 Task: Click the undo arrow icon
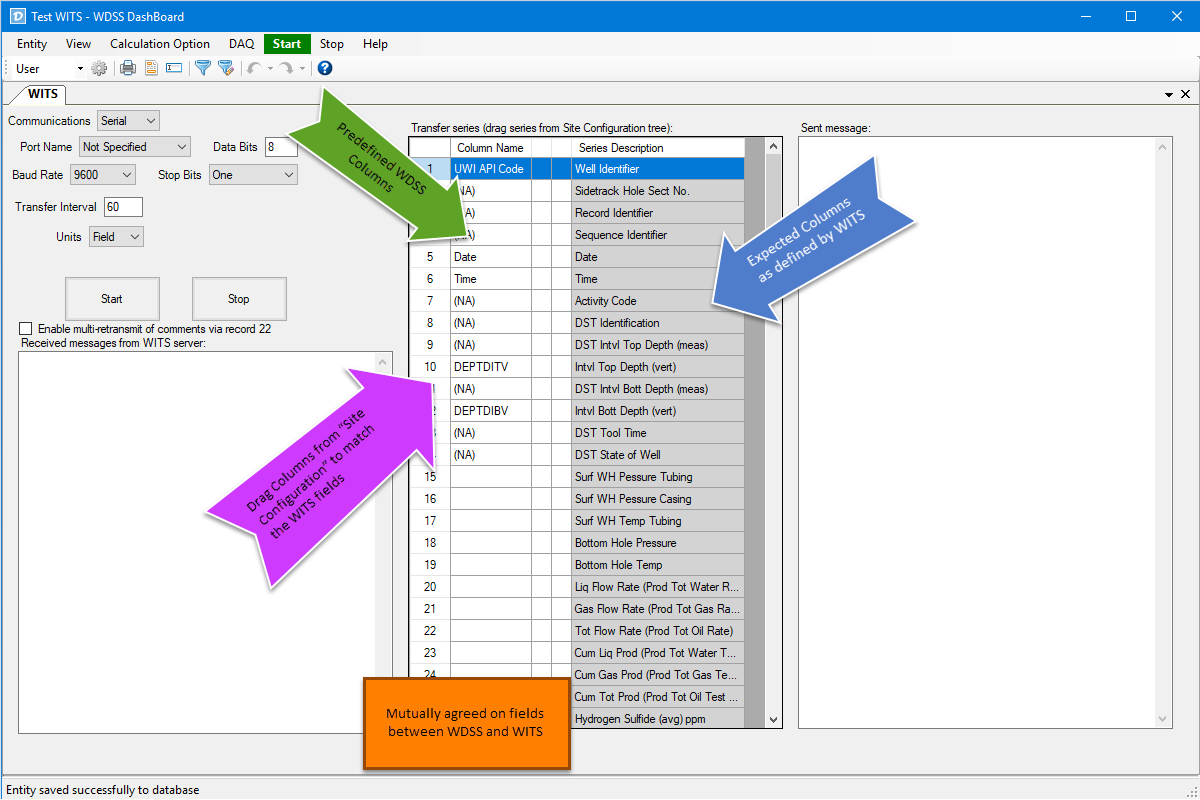(254, 68)
